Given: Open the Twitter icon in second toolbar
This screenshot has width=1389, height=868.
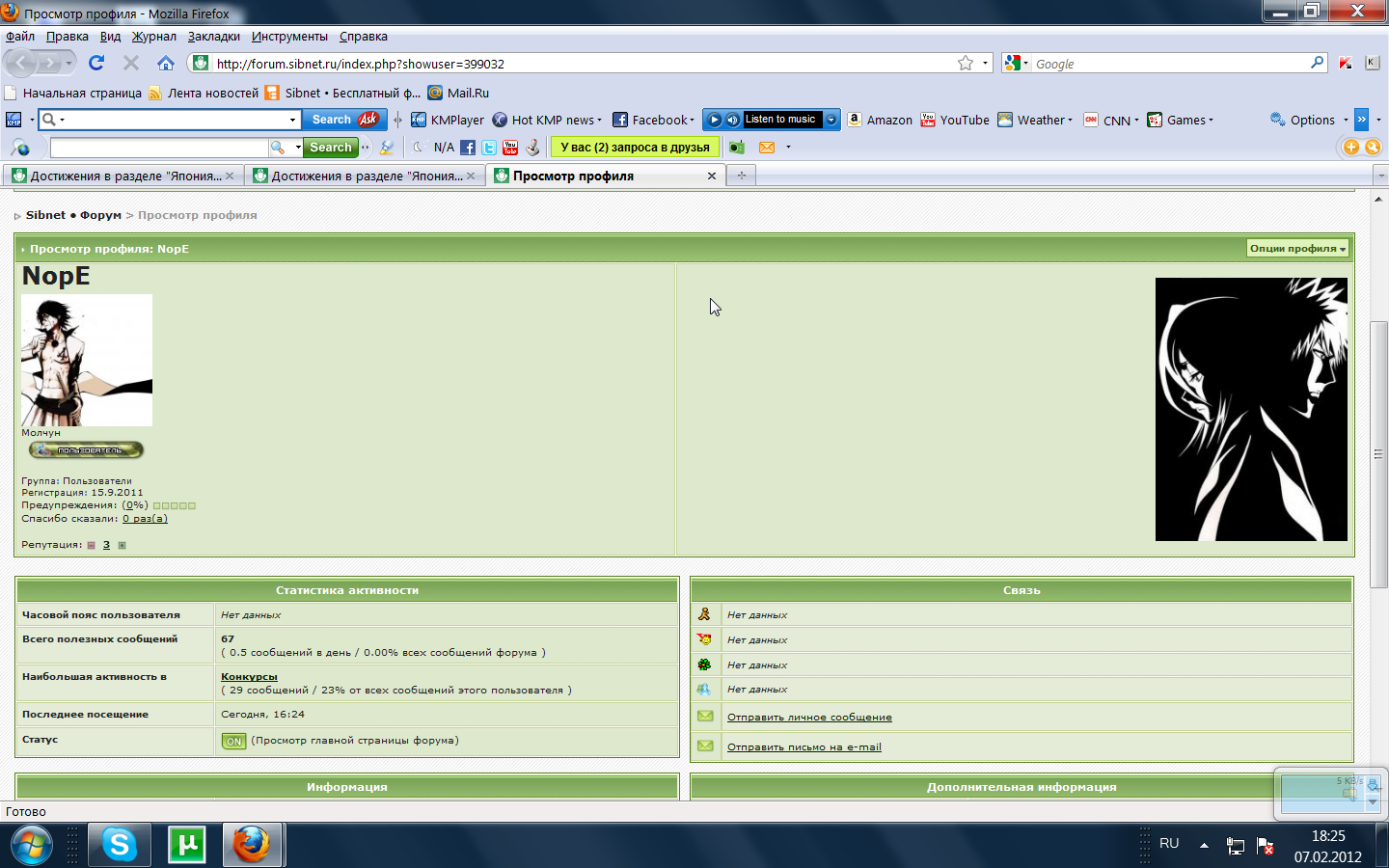Looking at the screenshot, I should [x=489, y=148].
